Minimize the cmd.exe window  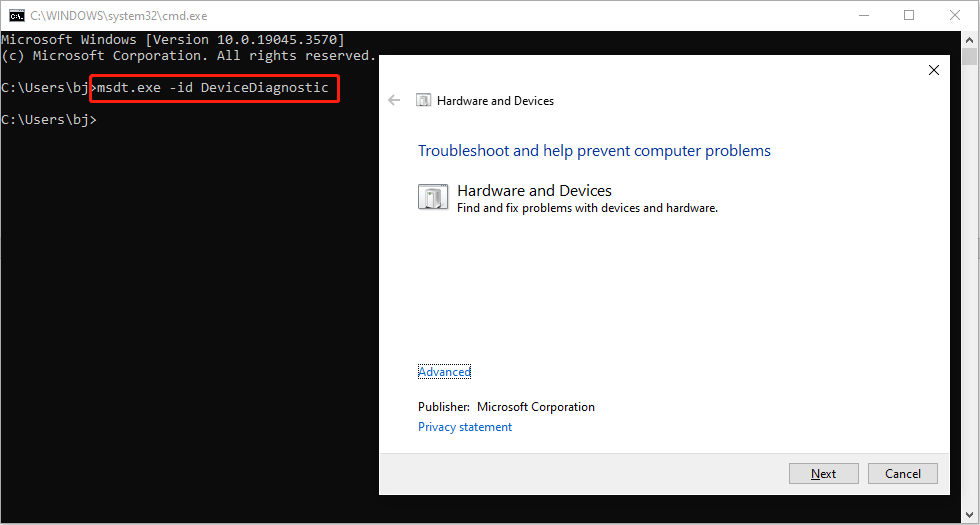click(x=864, y=16)
